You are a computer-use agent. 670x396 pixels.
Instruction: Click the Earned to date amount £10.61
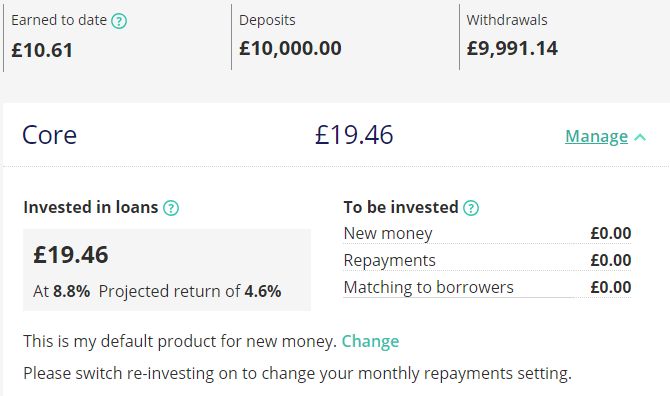pyautogui.click(x=42, y=50)
